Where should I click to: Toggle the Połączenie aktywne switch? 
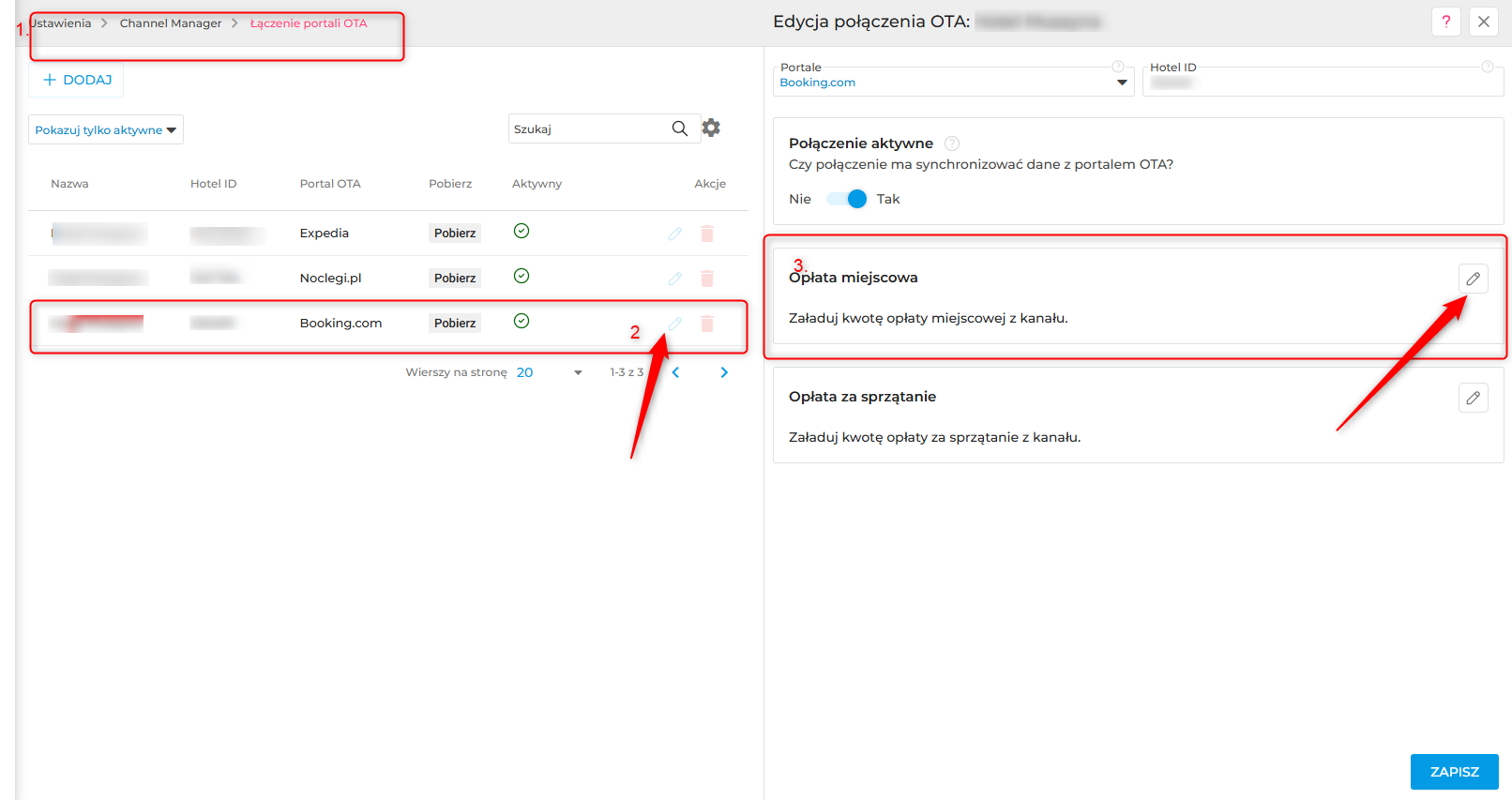tap(847, 199)
